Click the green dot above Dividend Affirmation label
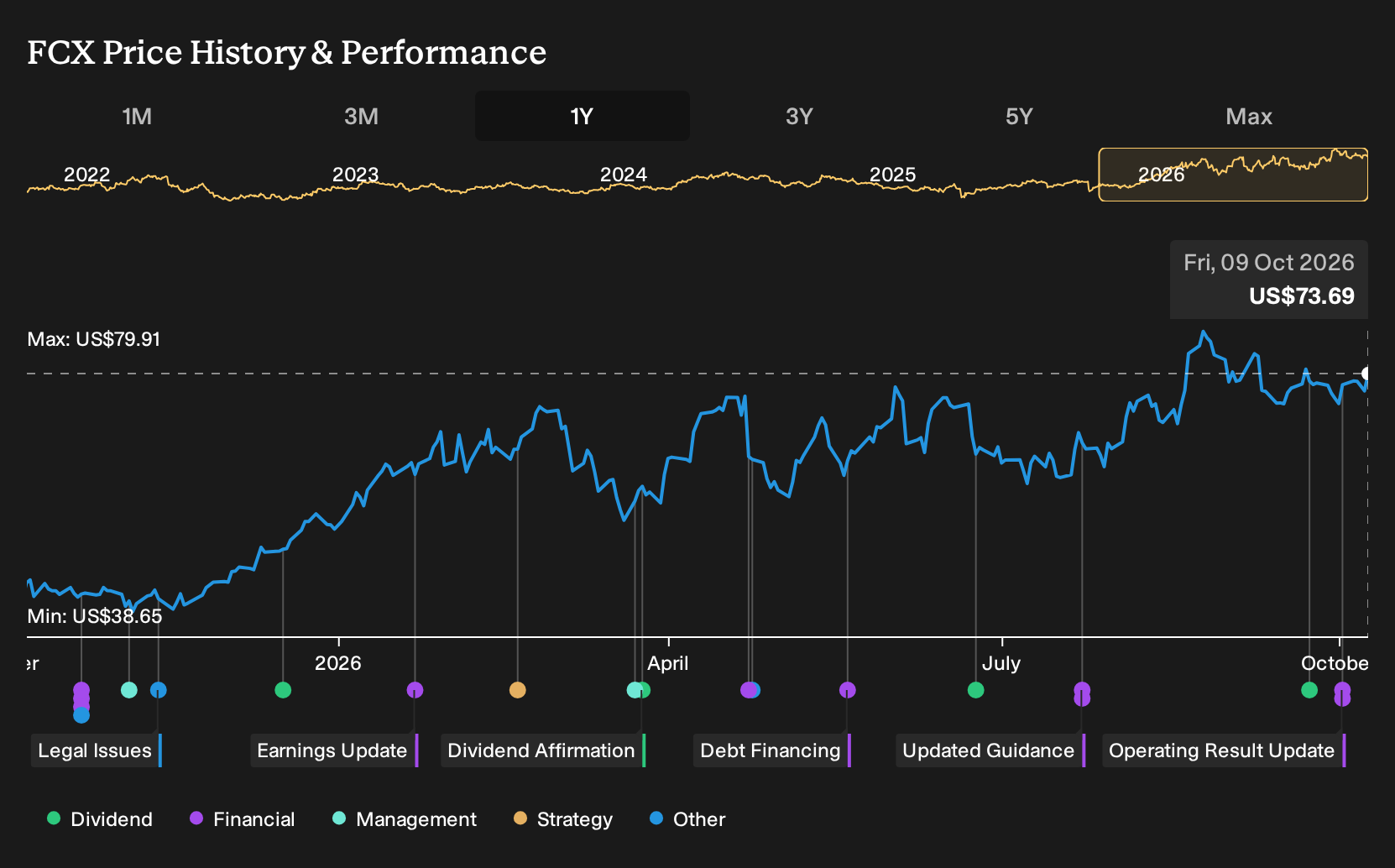The width and height of the screenshot is (1395, 868). [x=643, y=690]
